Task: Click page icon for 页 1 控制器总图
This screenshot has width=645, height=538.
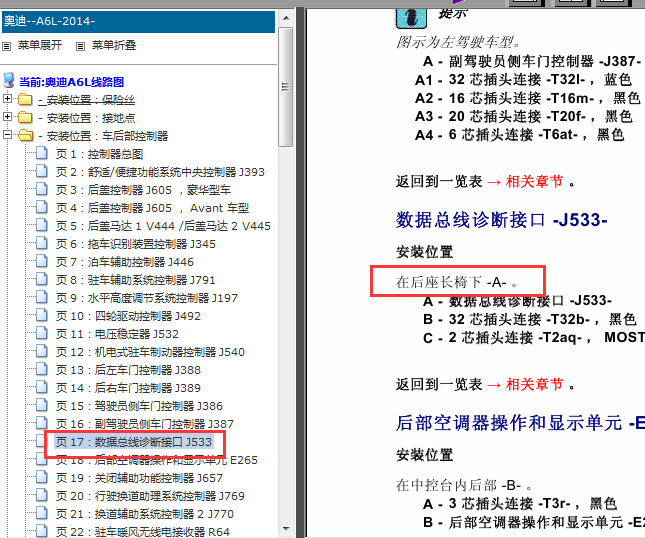Action: (42, 153)
